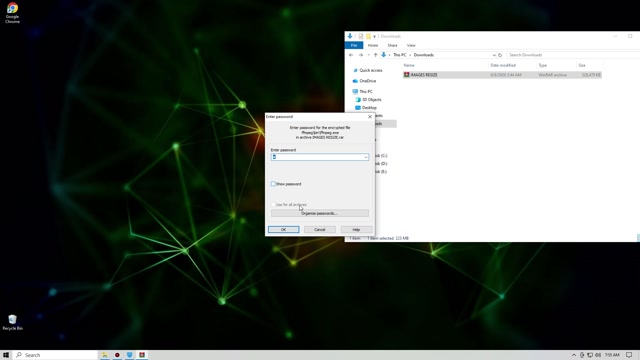640x360 pixels.
Task: Click the taskbar Search box
Action: click(x=56, y=355)
